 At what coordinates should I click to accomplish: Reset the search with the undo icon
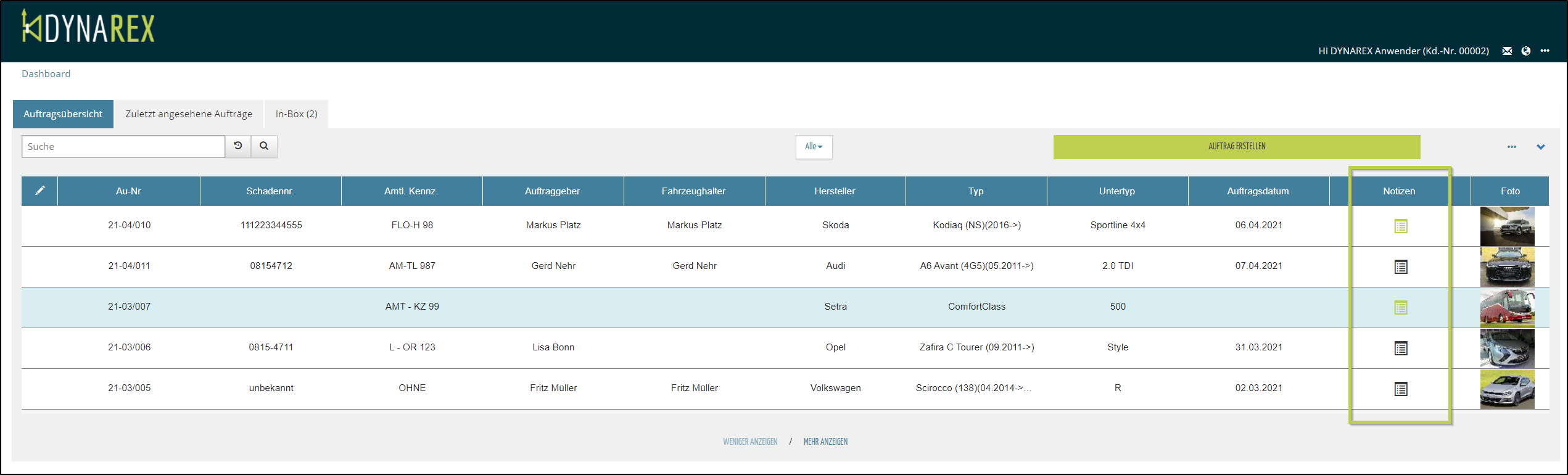pyautogui.click(x=238, y=146)
